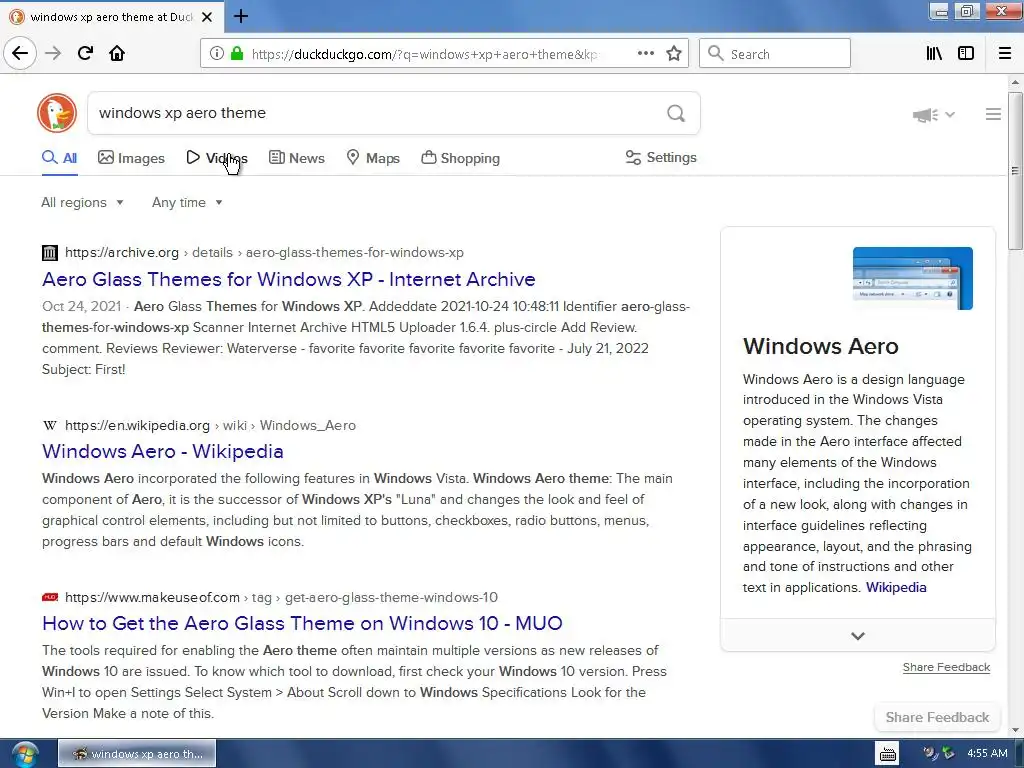Switch to the Maps tab

point(373,158)
